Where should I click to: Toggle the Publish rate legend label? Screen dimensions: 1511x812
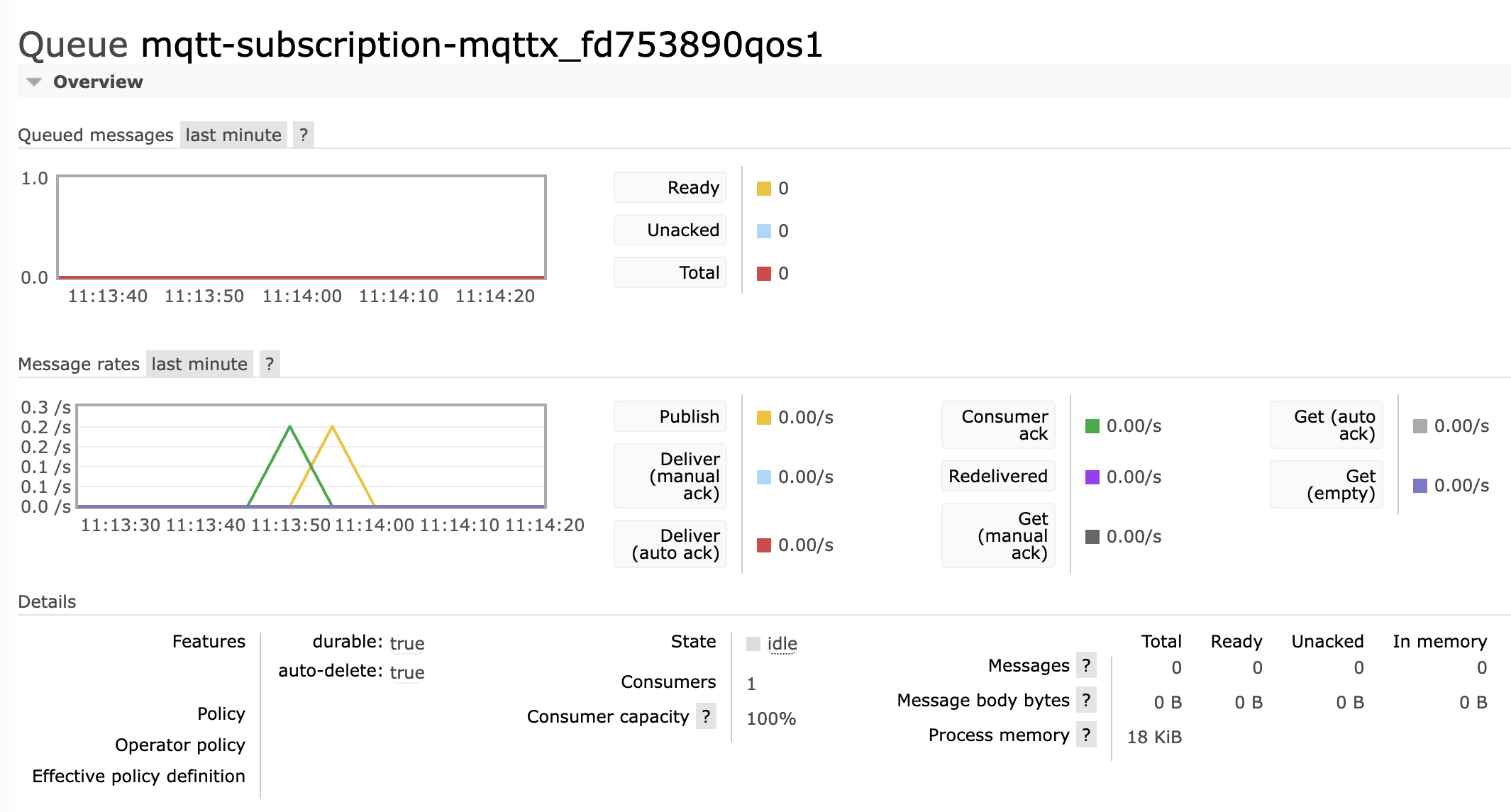point(670,416)
